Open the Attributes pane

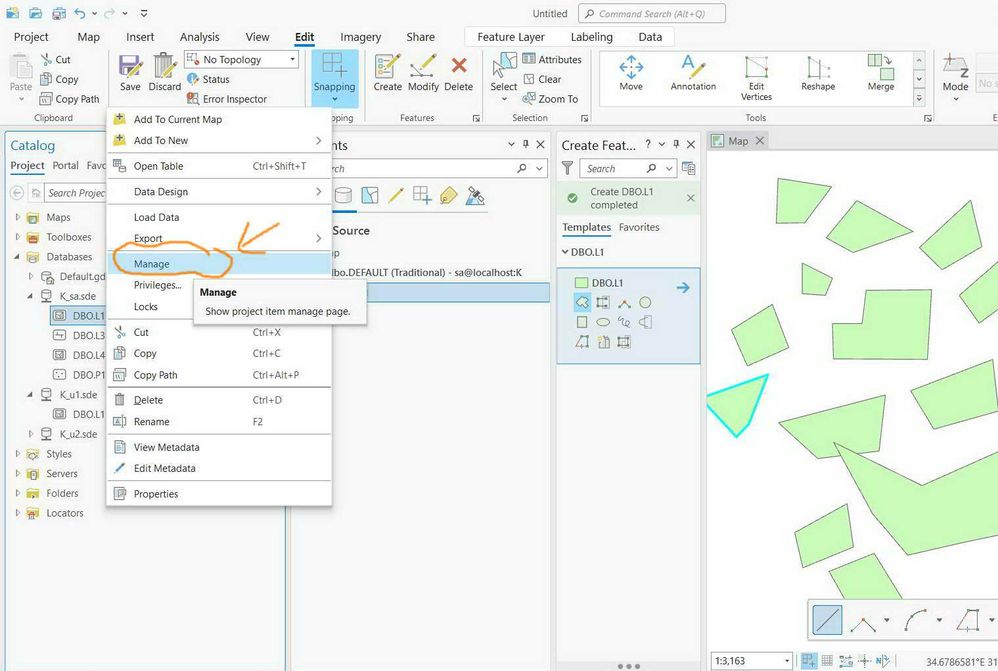click(x=552, y=59)
